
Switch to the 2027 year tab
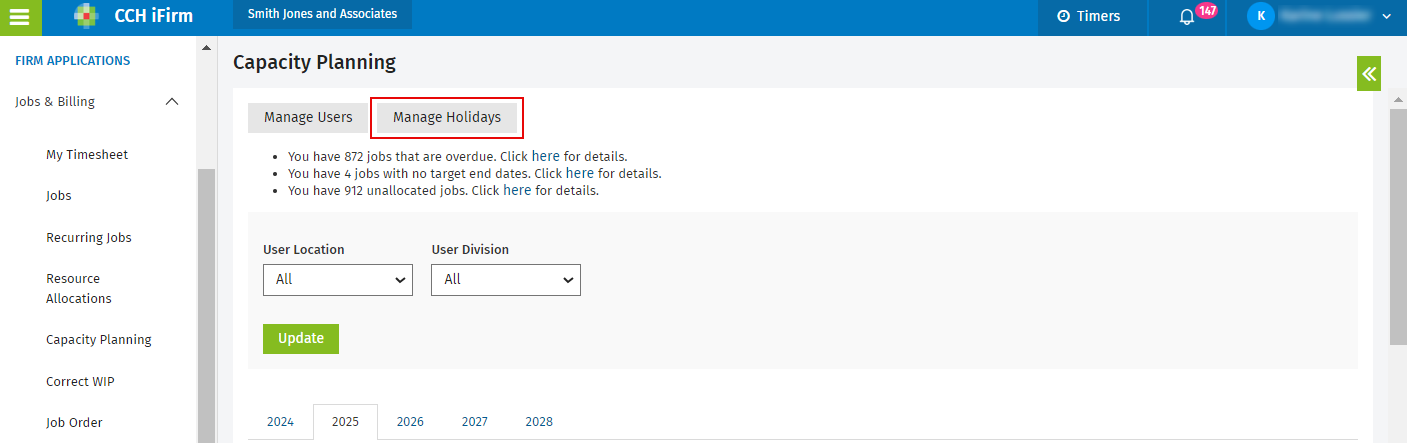coord(475,422)
